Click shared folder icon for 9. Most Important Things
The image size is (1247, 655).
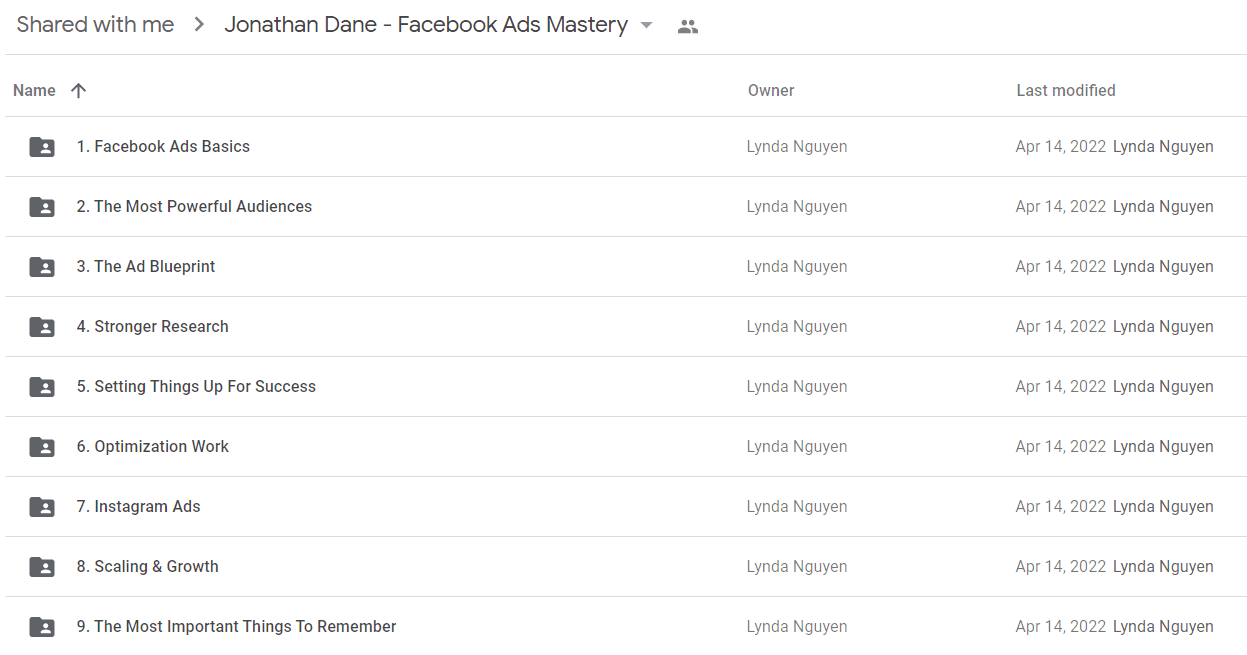(42, 627)
